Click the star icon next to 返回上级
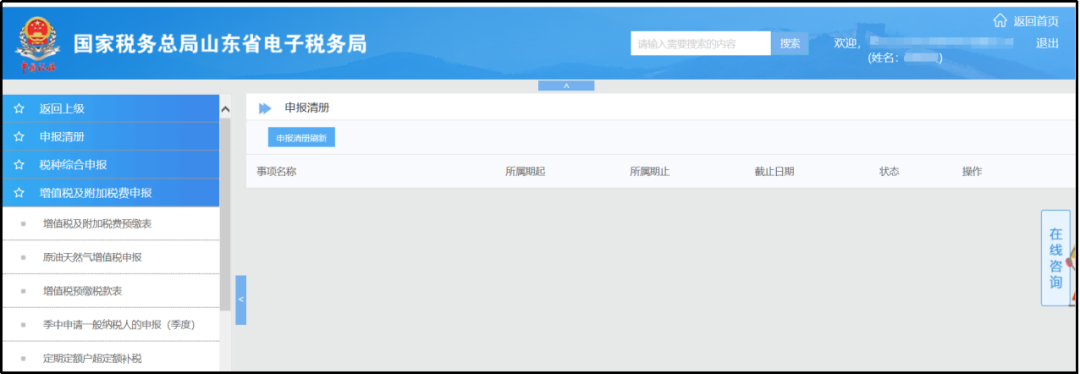The image size is (1080, 374). click(19, 109)
